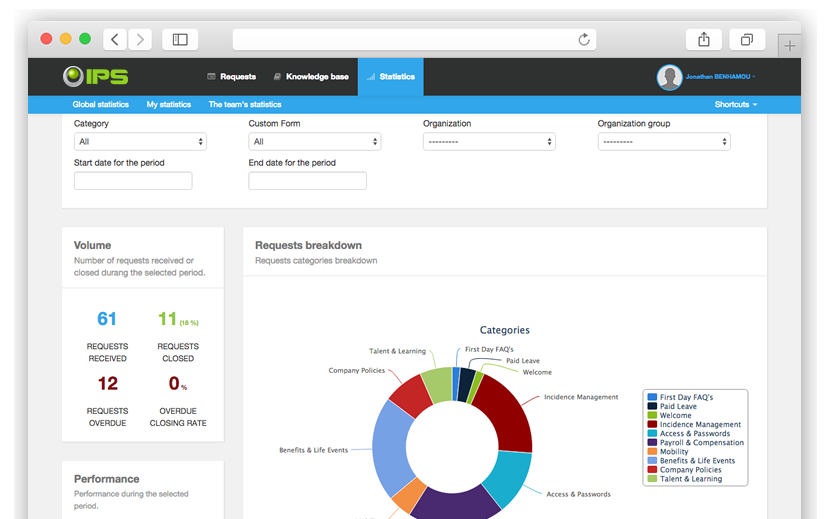Switch to The team's statistics

point(245,105)
